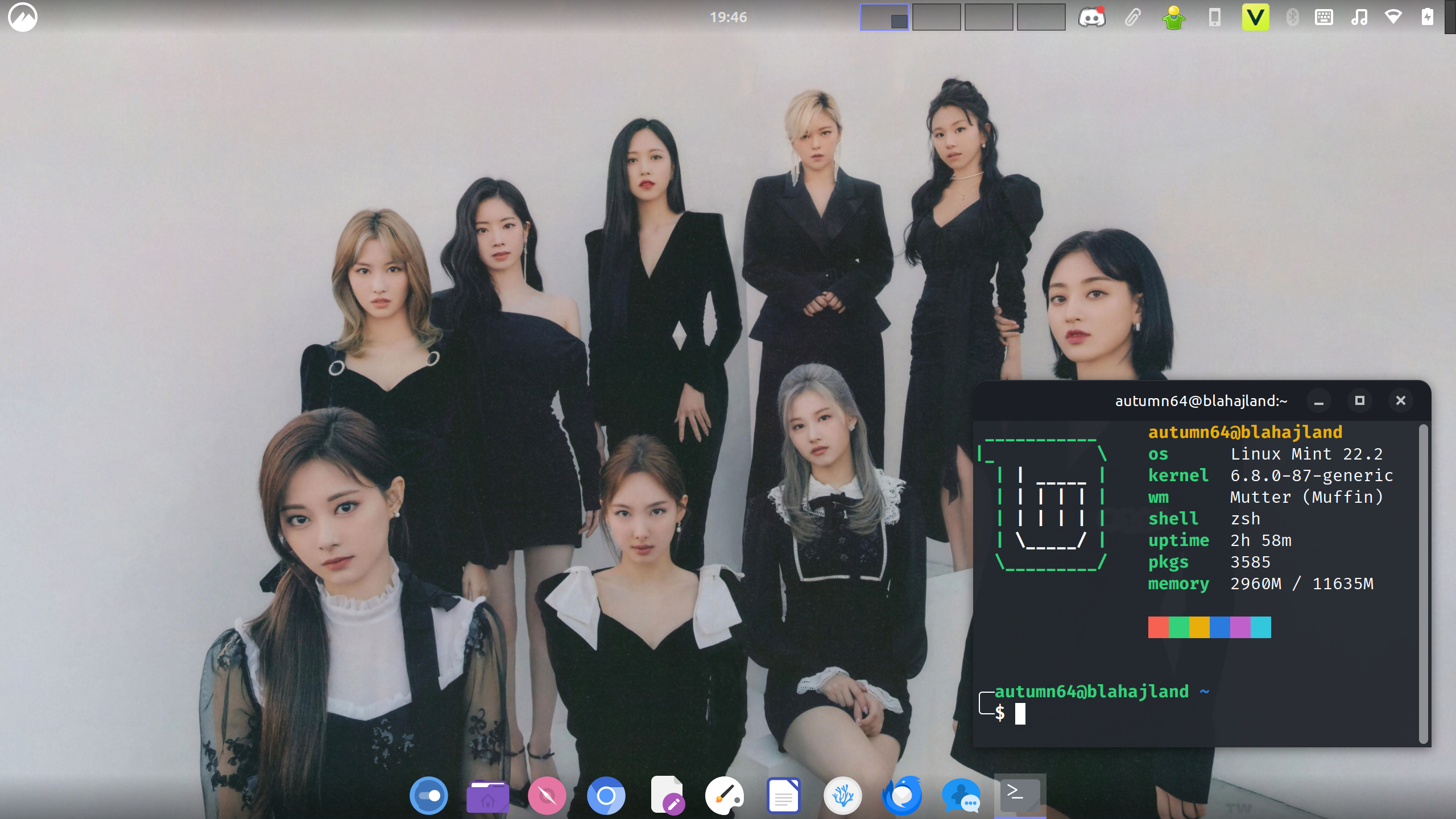Expand the battery power indicator menu
This screenshot has width=1456, height=819.
click(1428, 17)
